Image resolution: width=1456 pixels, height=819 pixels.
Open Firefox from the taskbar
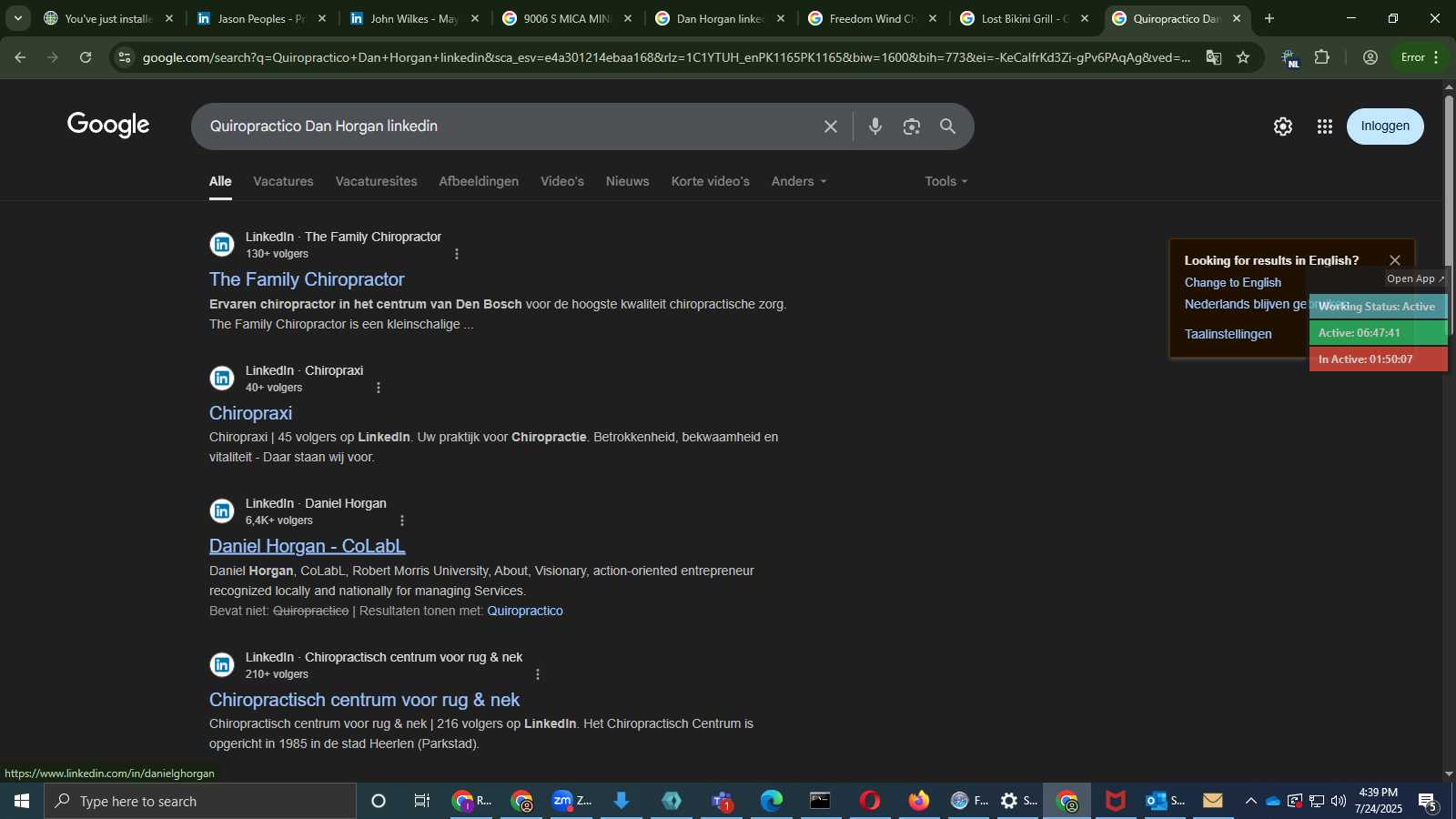click(x=919, y=801)
